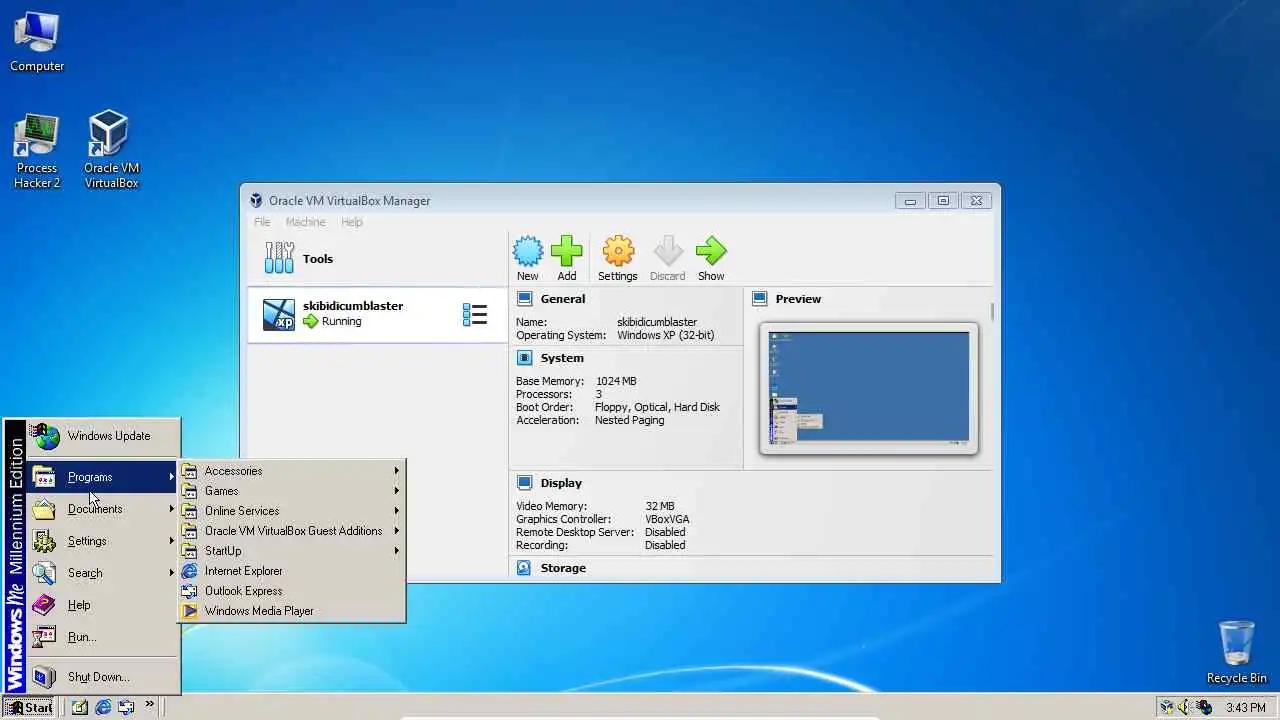Click the Storage section header
Screen dimensions: 1280x720
(x=563, y=568)
